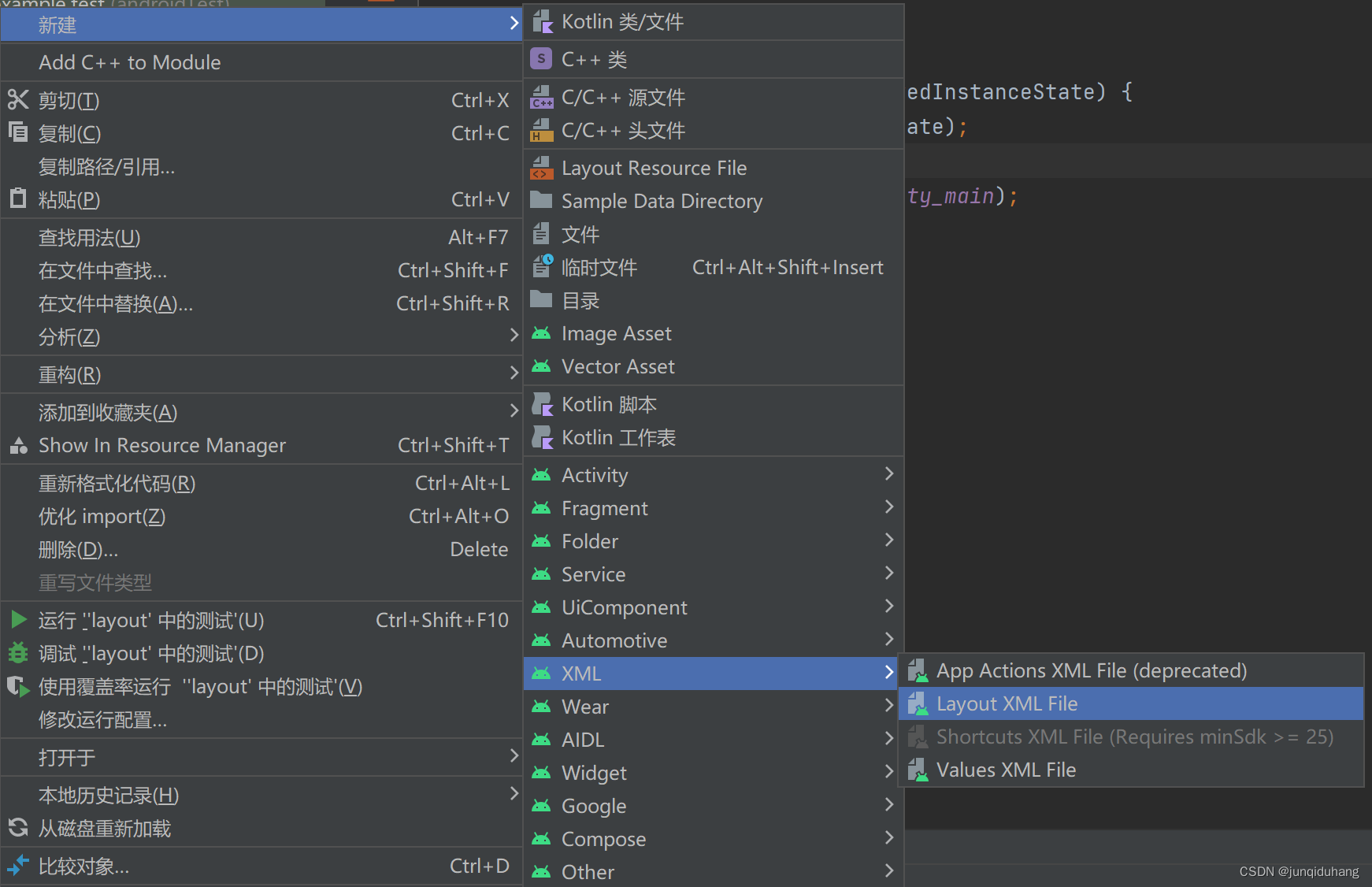Viewport: 1372px width, 887px height.
Task: Open the Compose submenu entry
Action: point(713,839)
